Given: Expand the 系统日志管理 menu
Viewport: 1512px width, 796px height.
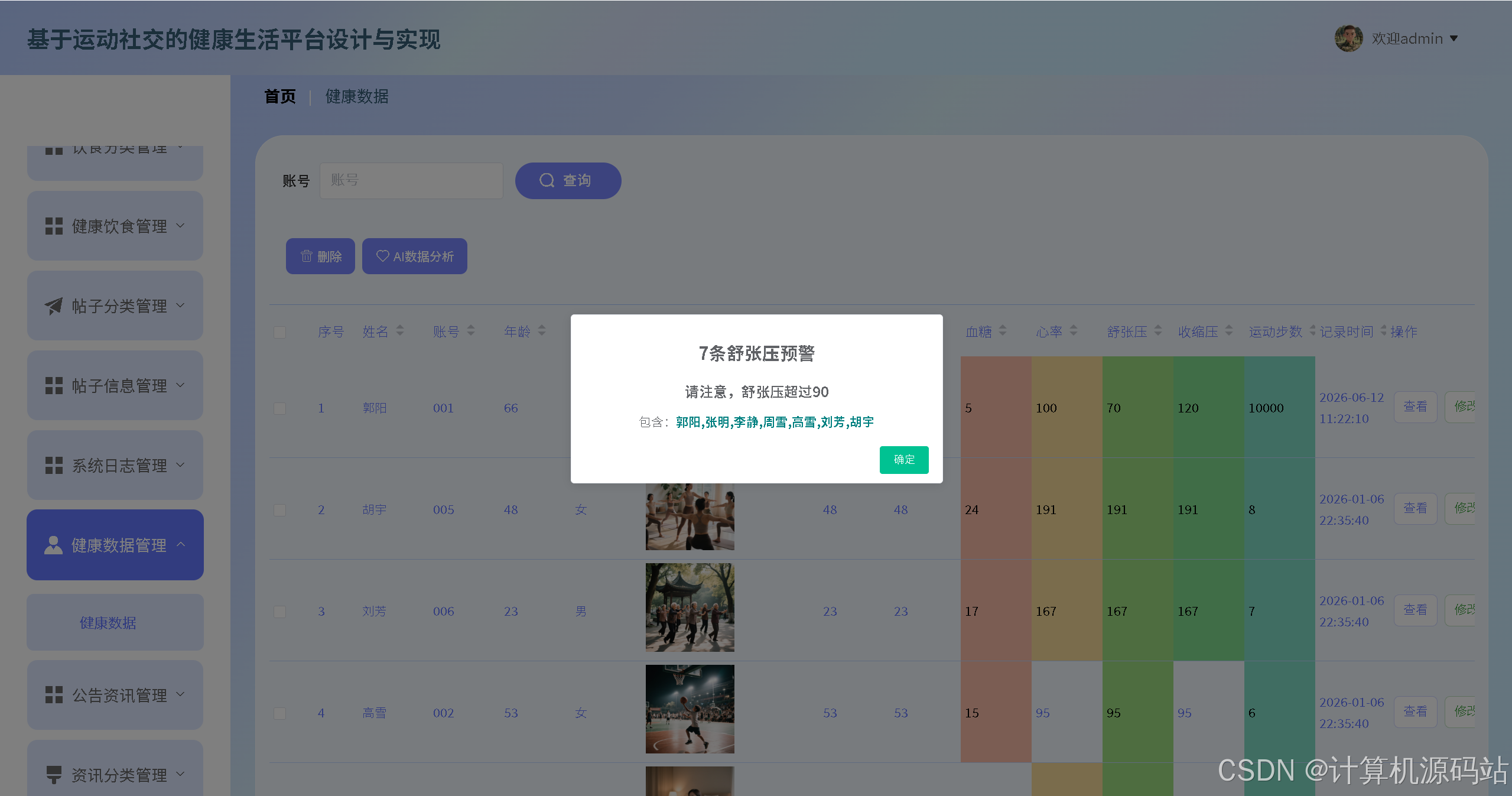Looking at the screenshot, I should click(115, 465).
